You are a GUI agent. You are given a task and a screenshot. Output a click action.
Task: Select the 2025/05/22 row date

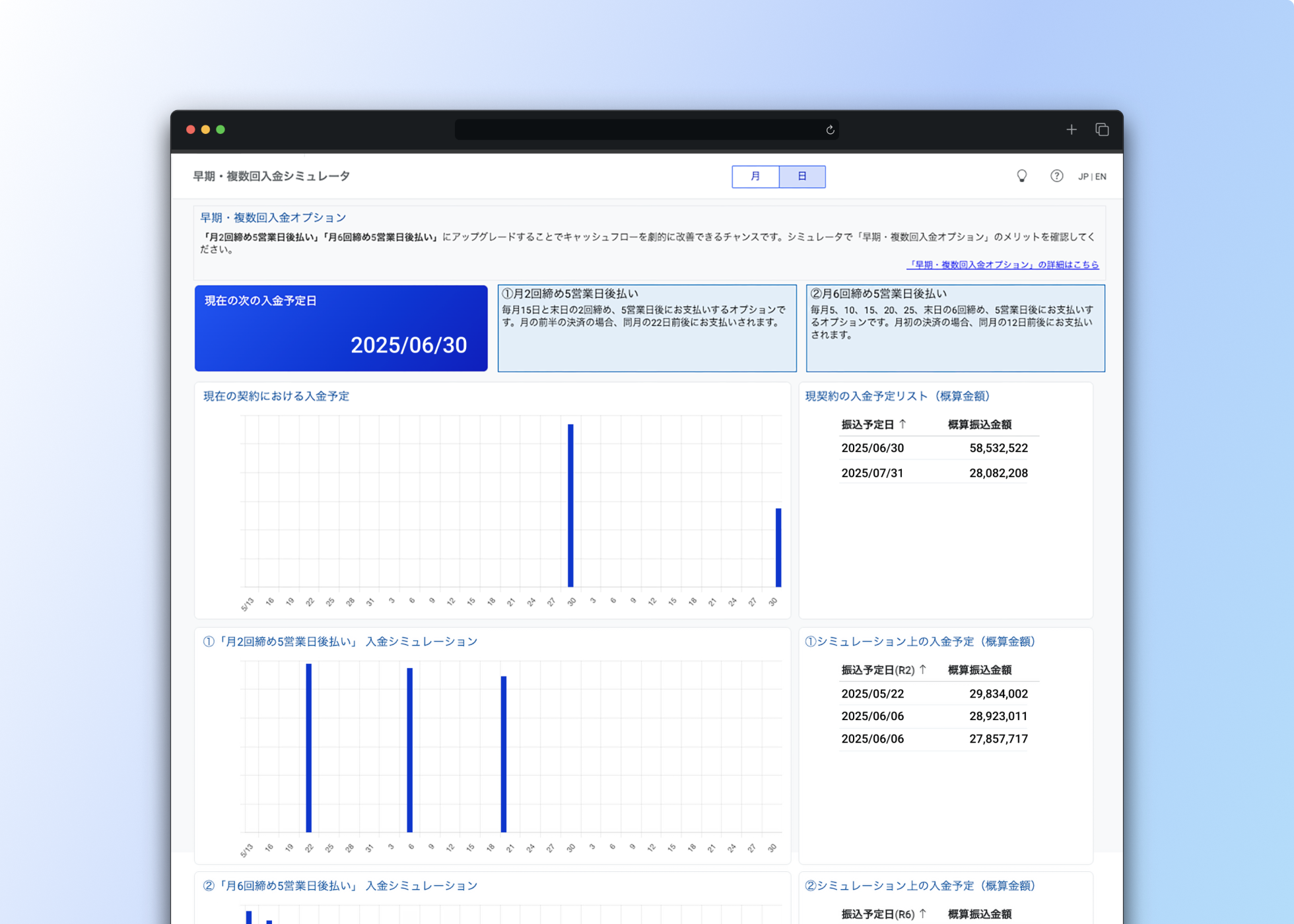[872, 694]
